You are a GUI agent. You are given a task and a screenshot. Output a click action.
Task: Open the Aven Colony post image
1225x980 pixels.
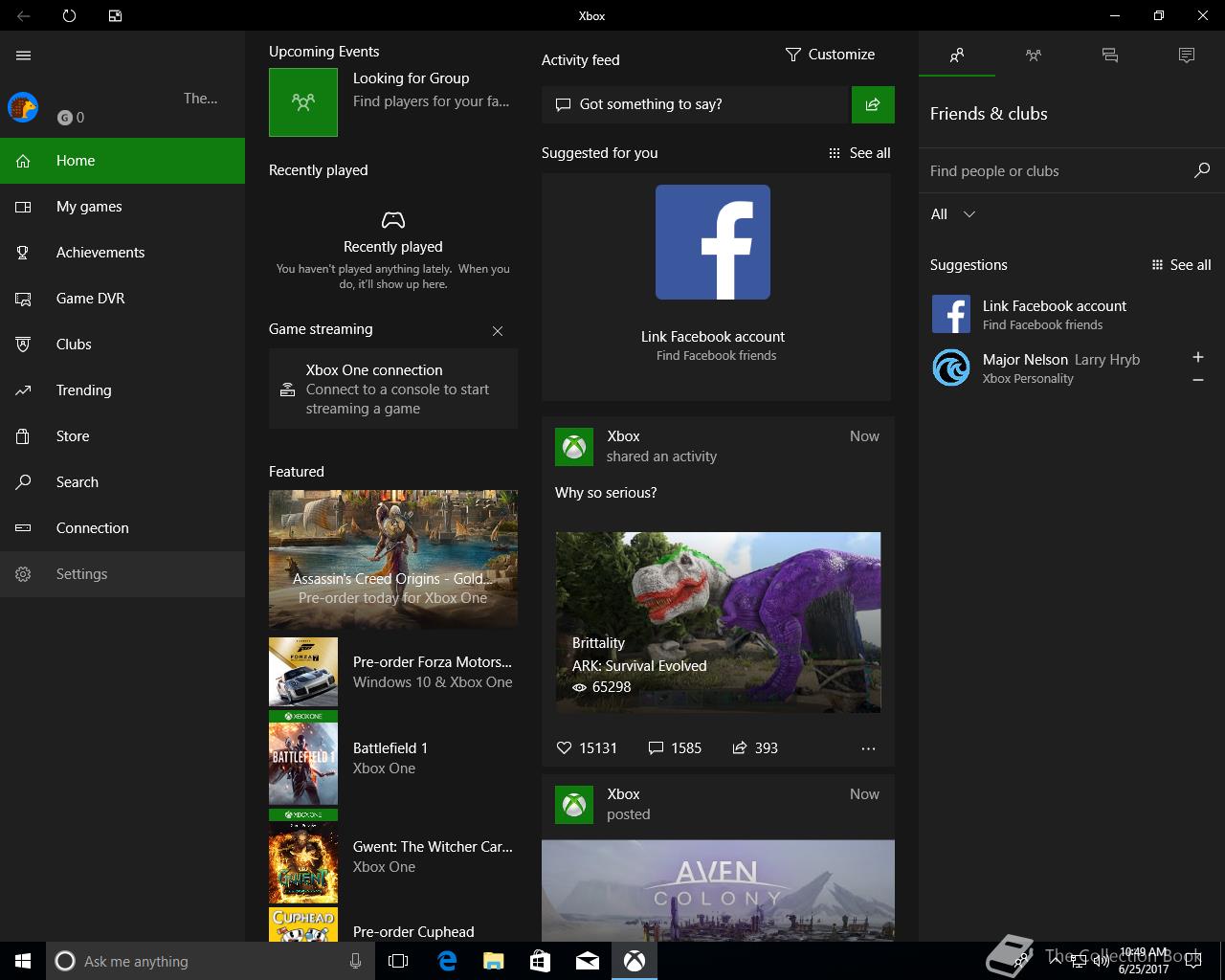(x=718, y=890)
